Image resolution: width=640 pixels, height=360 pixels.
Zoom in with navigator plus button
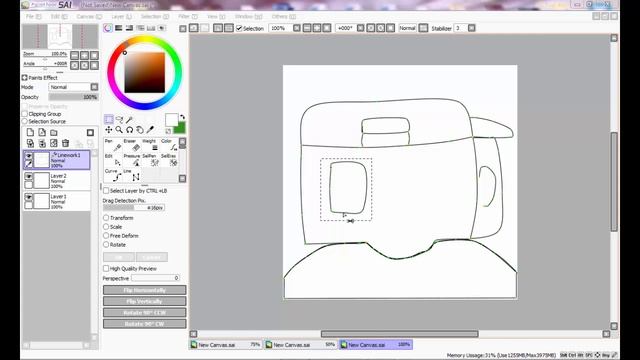[x=84, y=55]
